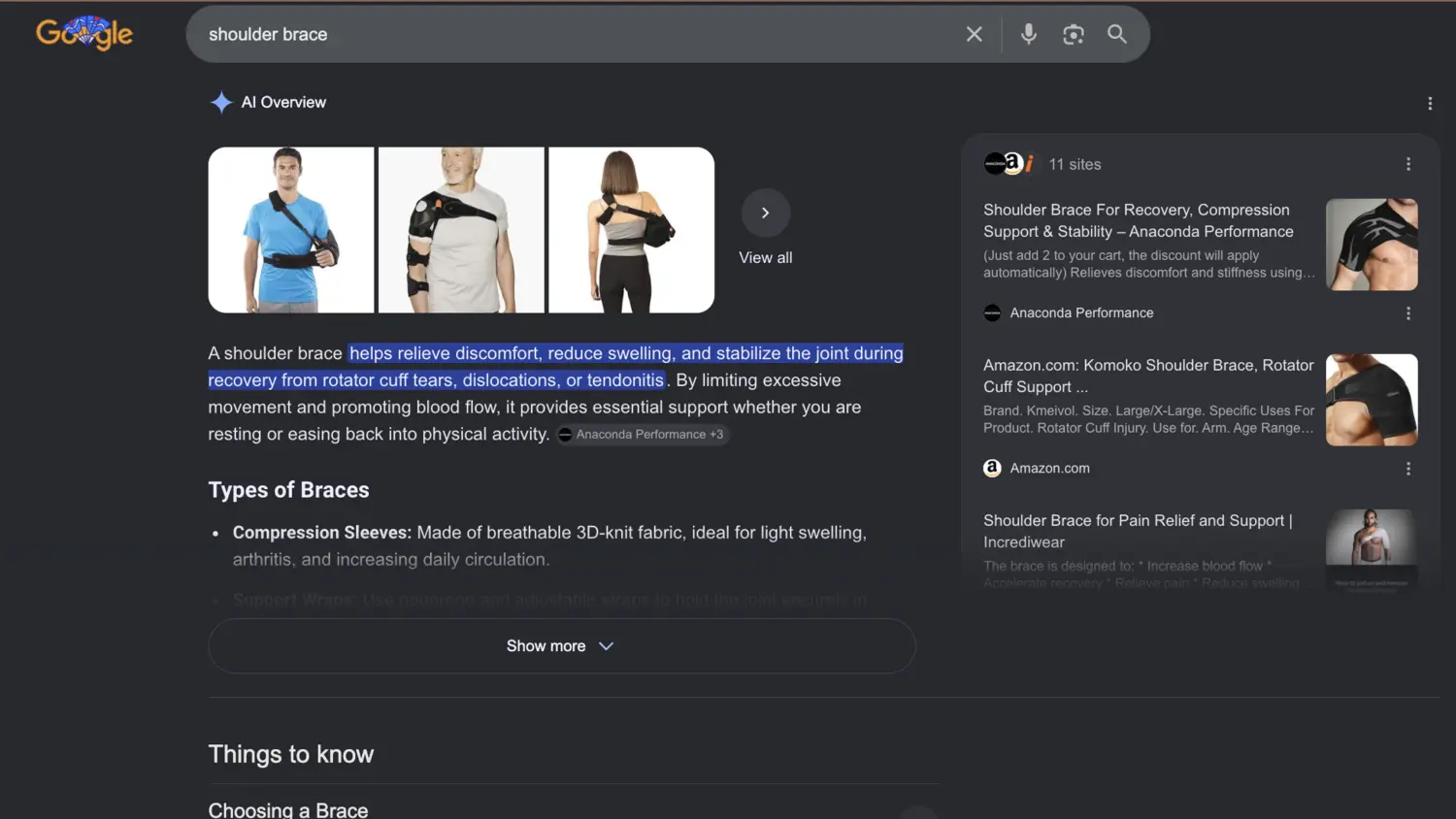Viewport: 1456px width, 819px height.
Task: Open the Anaconda Performance +3 source chip
Action: pos(642,434)
